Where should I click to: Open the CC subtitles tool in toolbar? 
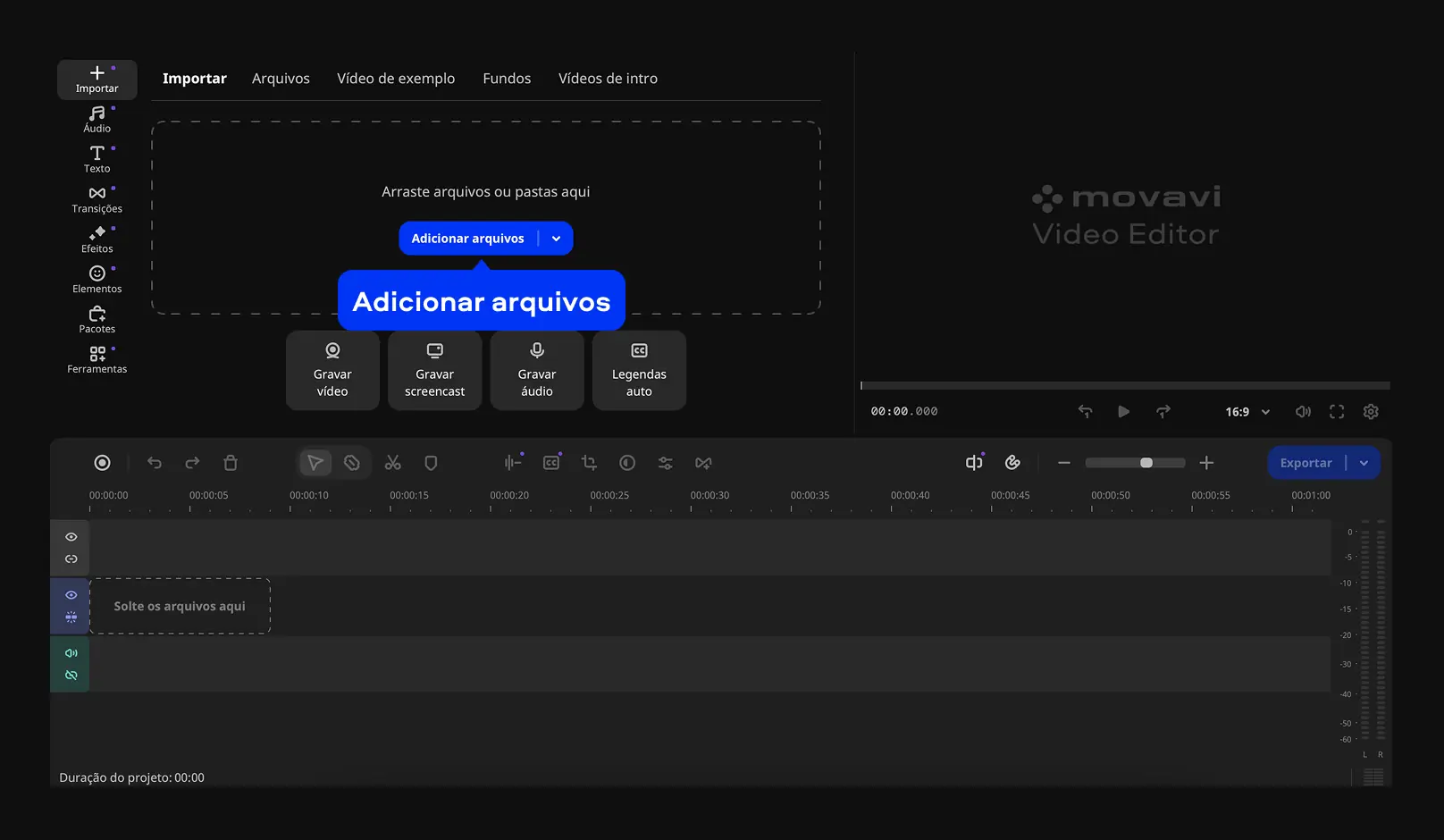(x=551, y=463)
